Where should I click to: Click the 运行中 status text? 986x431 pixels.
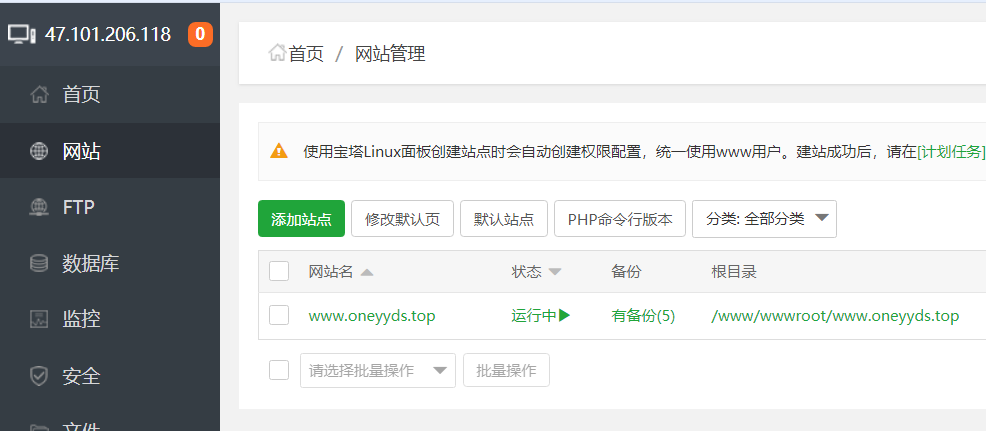534,316
